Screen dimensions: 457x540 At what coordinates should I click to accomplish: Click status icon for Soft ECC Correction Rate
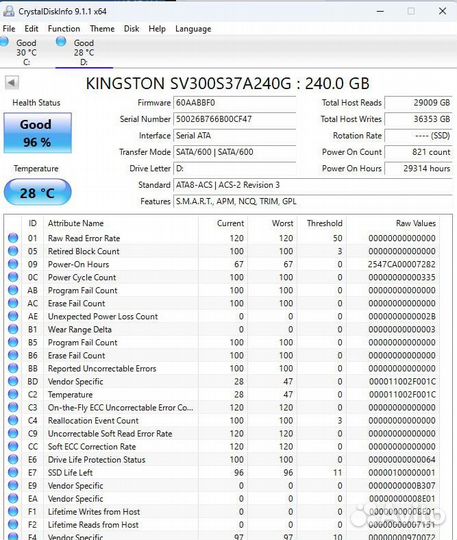13,446
